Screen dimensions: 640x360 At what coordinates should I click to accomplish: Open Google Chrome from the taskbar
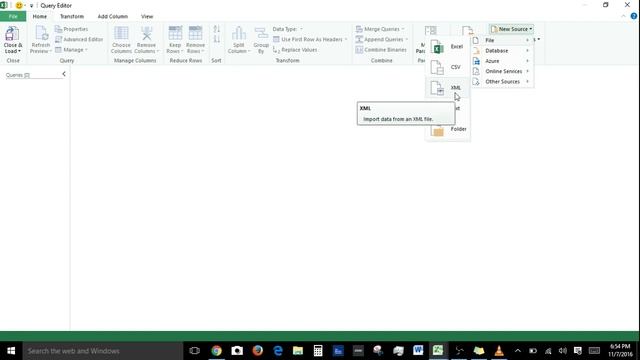216,351
